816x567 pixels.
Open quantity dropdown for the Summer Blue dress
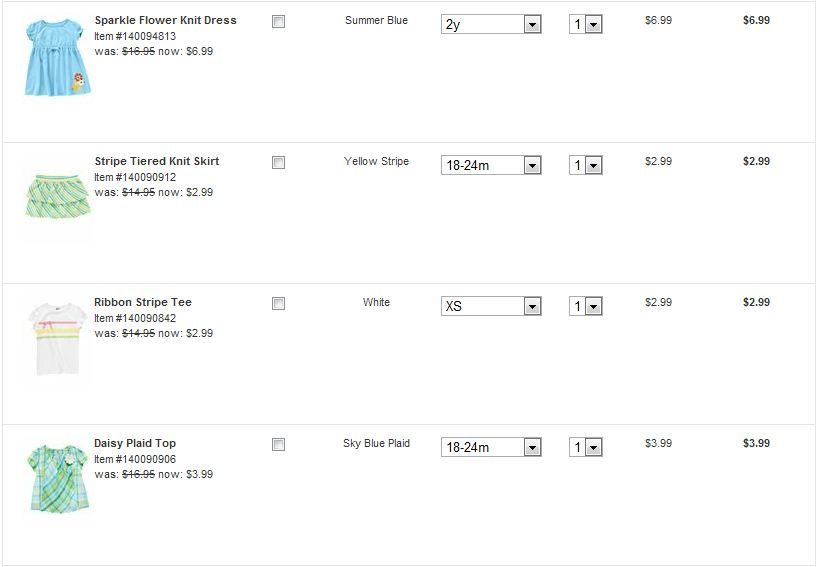point(586,24)
